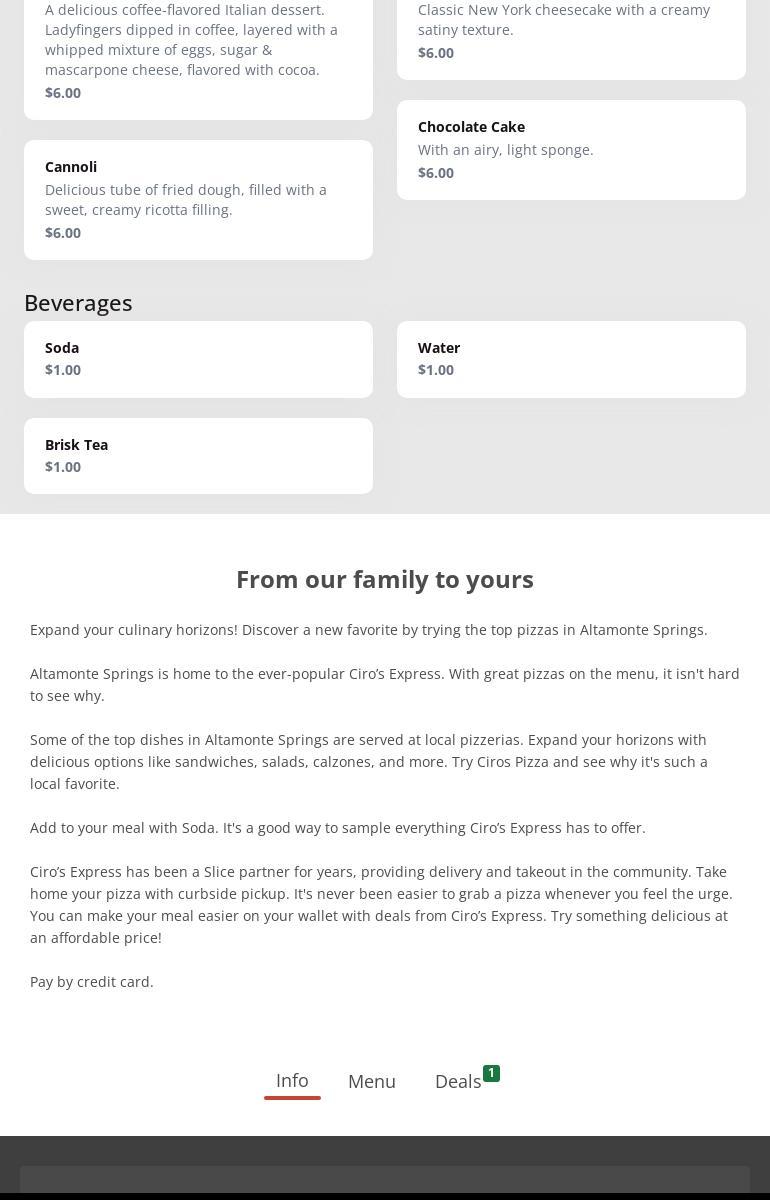Click the green Deals count badge
This screenshot has width=770, height=1200.
click(491, 1073)
